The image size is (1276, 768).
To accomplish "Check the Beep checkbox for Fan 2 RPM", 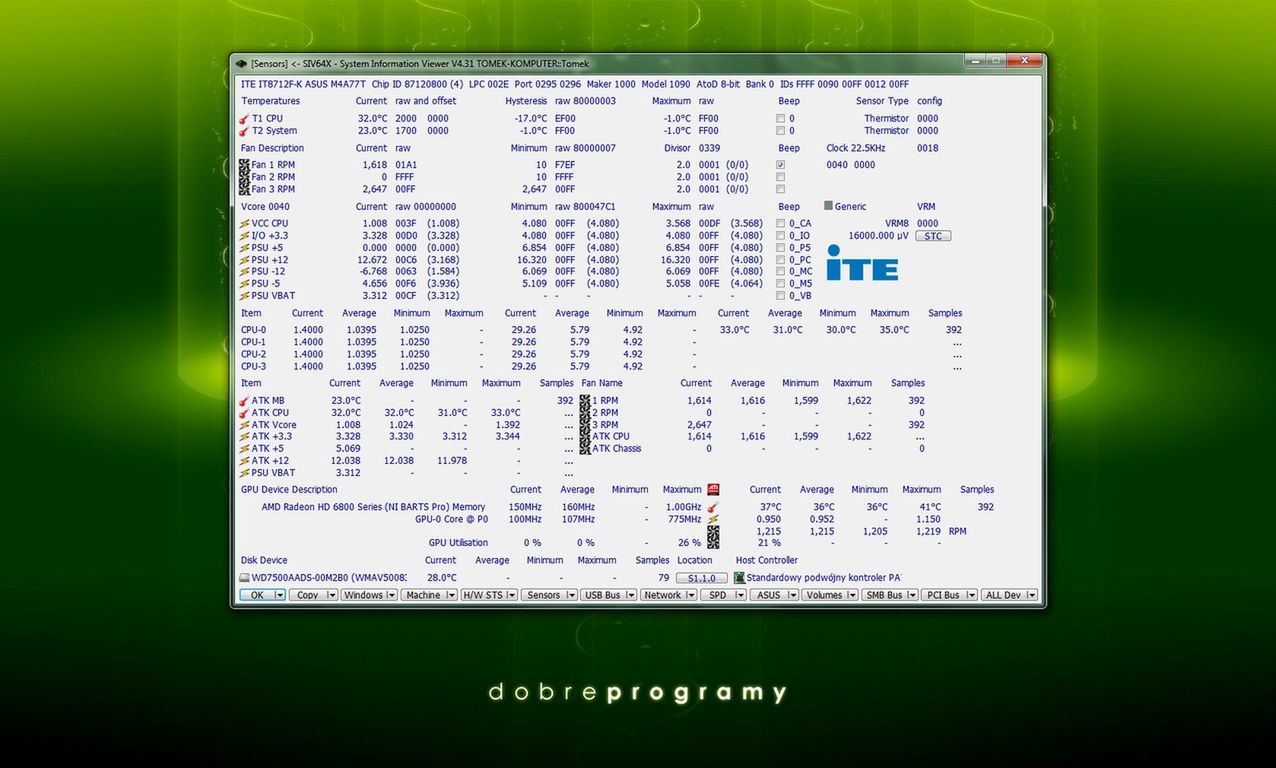I will coord(781,177).
